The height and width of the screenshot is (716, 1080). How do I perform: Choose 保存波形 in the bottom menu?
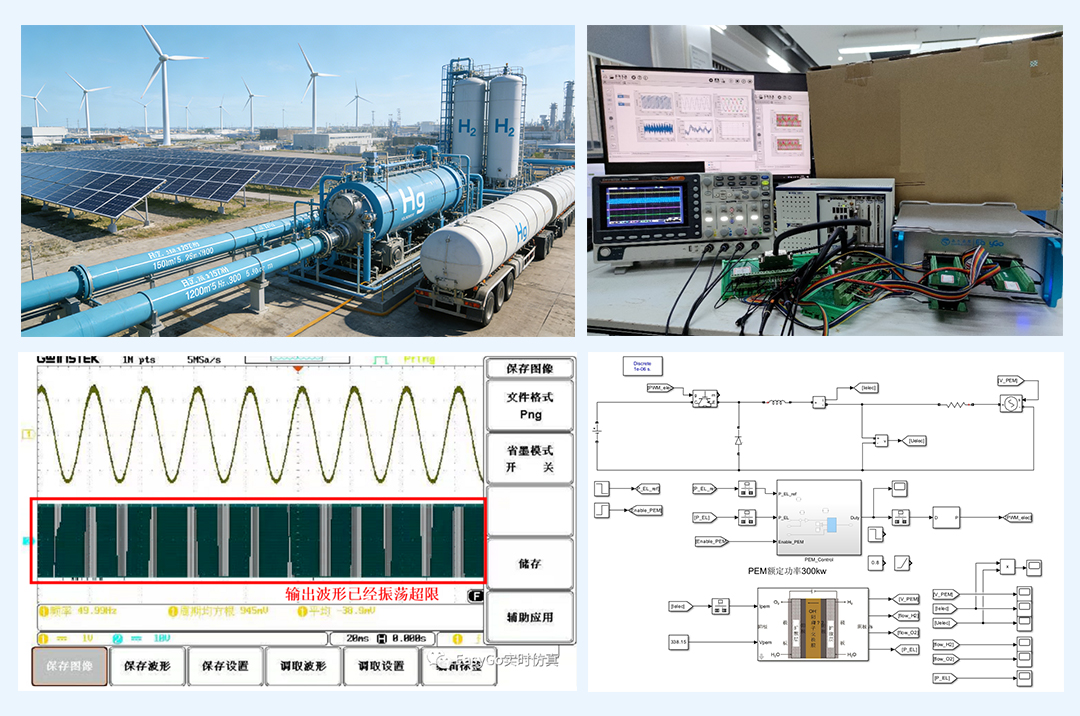point(147,666)
